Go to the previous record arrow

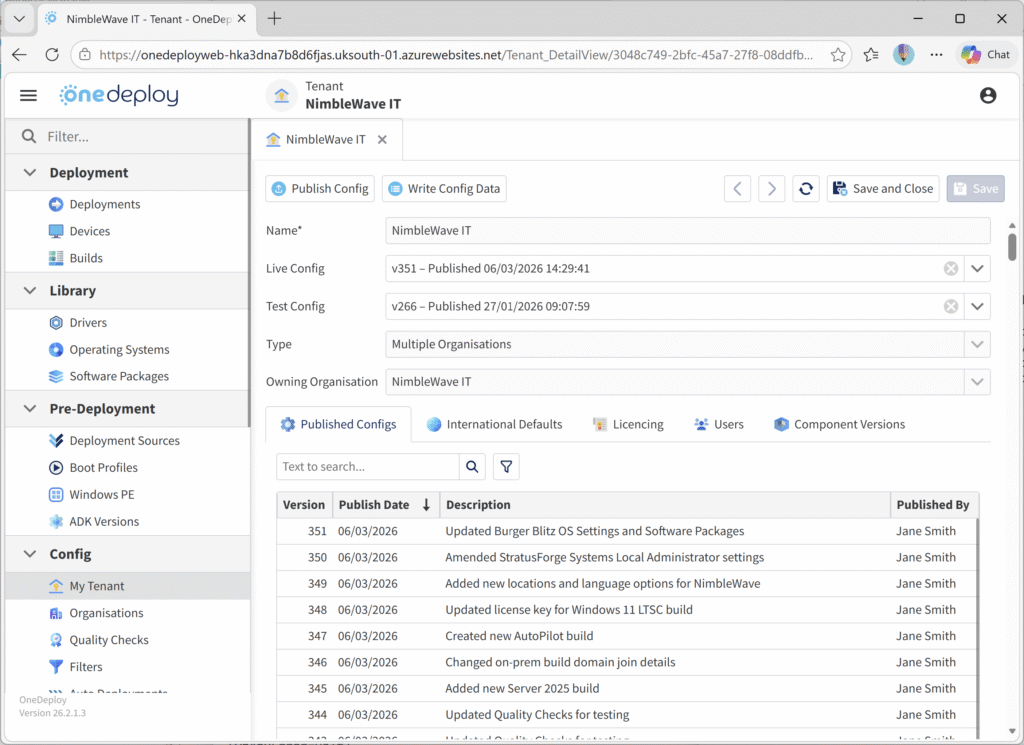[737, 189]
